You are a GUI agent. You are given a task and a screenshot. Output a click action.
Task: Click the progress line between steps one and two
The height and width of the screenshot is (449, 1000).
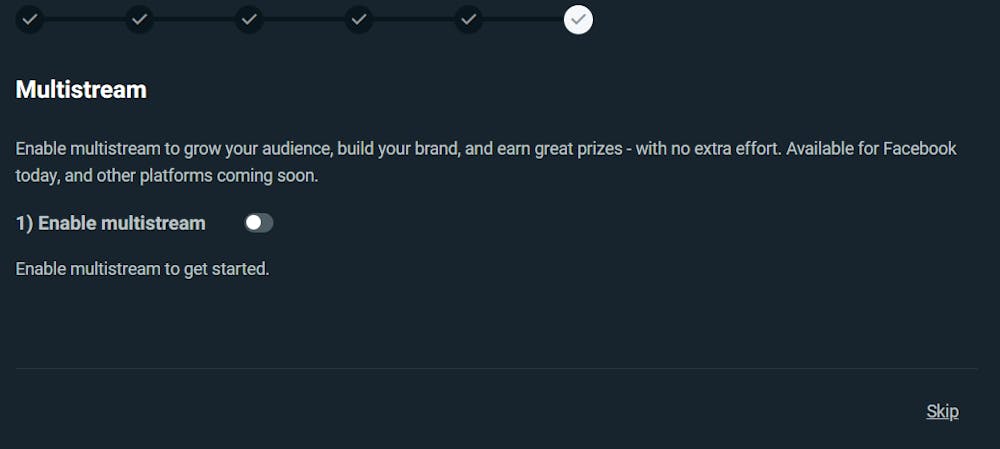tap(84, 20)
